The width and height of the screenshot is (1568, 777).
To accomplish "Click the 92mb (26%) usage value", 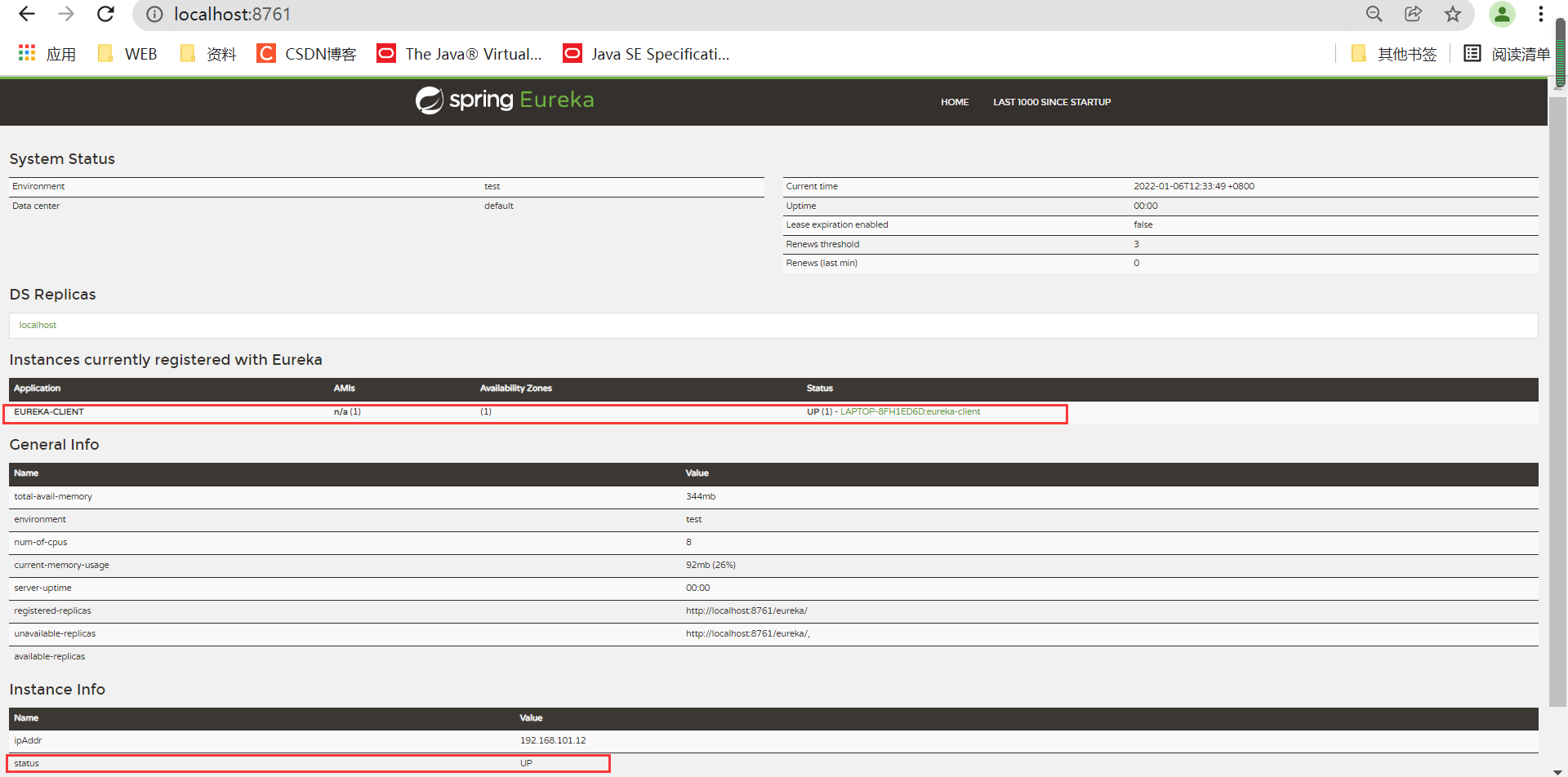I will click(710, 565).
